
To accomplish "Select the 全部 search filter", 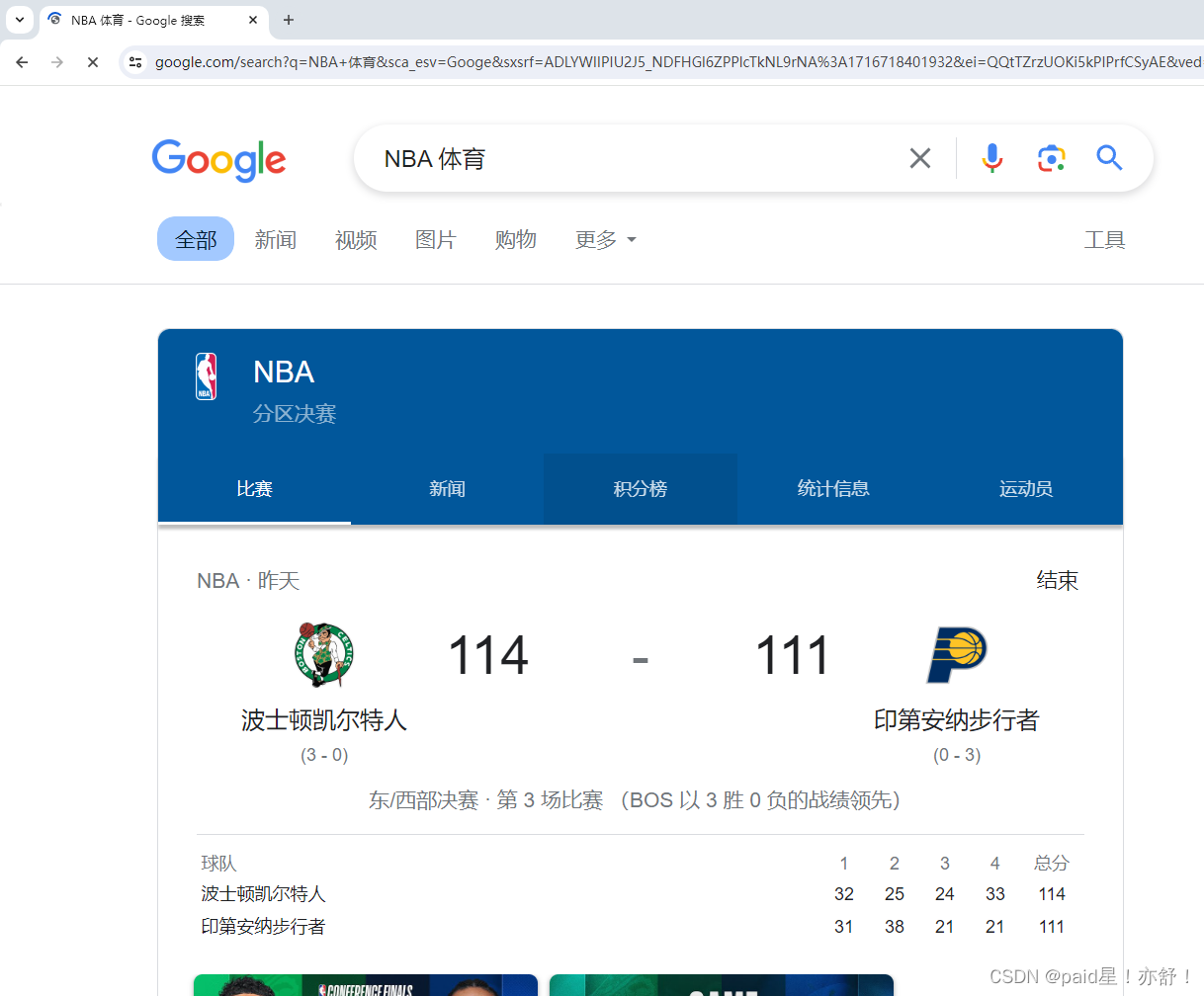I will coord(196,239).
